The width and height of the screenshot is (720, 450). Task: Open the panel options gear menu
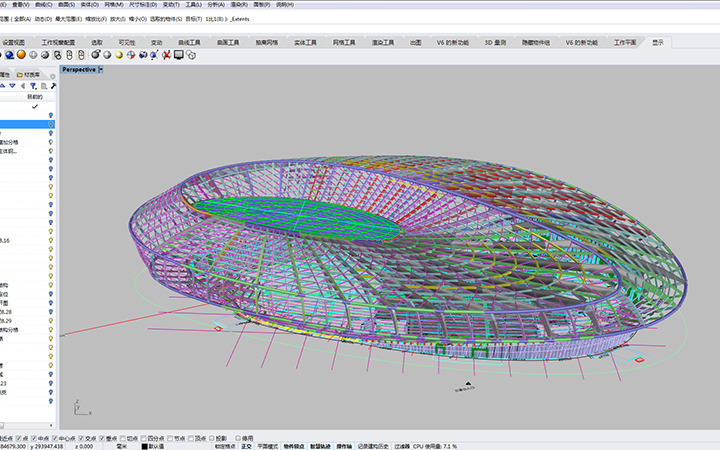coord(51,74)
